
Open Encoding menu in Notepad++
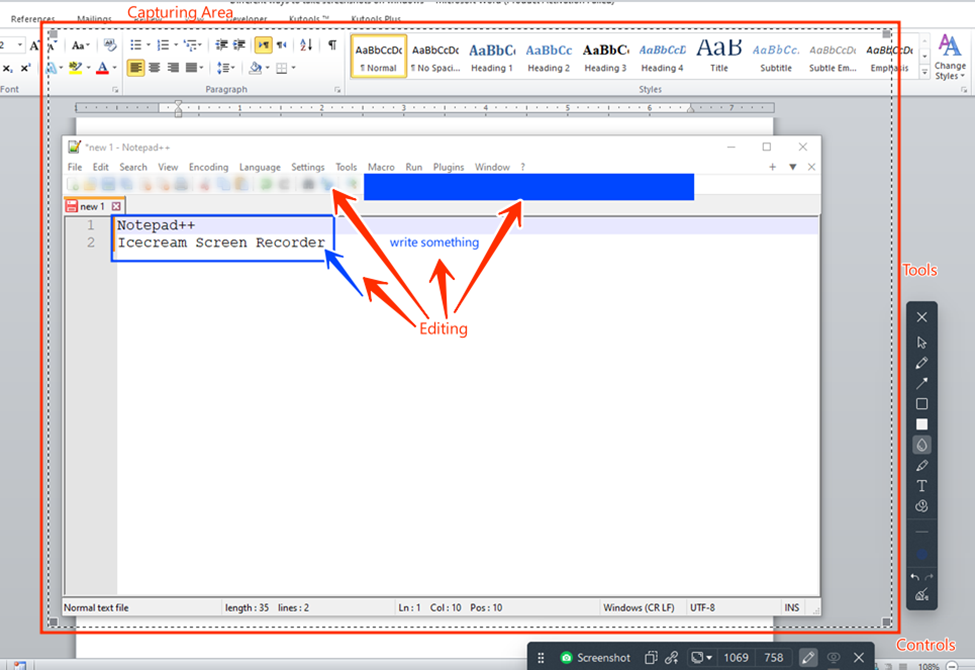(x=208, y=167)
